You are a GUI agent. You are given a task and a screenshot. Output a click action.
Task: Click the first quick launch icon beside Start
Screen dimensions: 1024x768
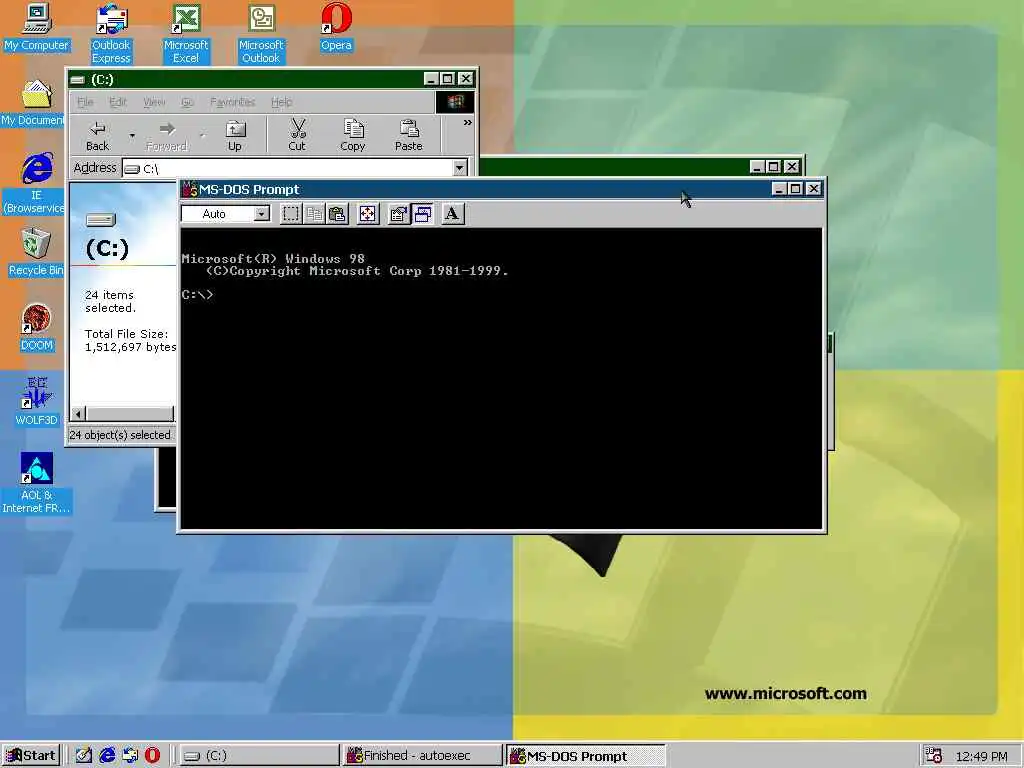[x=83, y=756]
